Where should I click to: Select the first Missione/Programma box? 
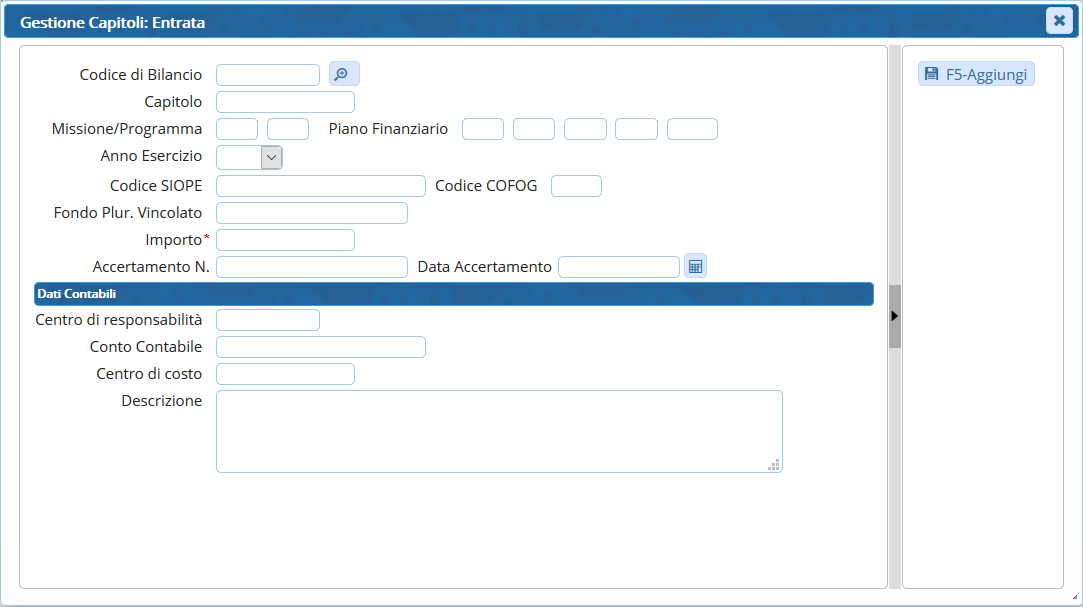pyautogui.click(x=237, y=129)
